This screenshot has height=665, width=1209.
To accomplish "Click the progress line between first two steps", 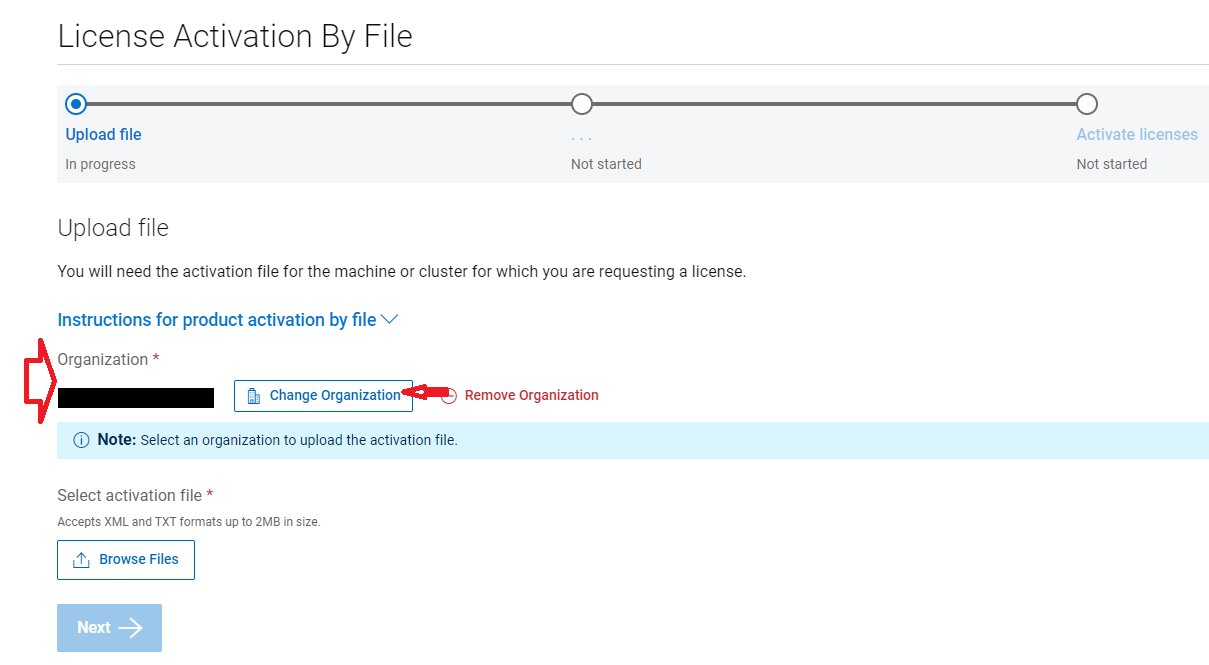I will (x=328, y=104).
